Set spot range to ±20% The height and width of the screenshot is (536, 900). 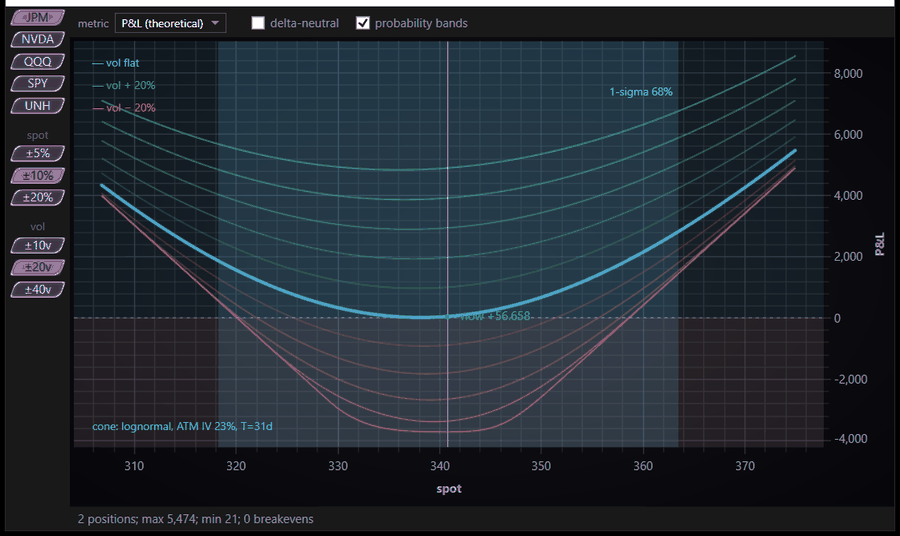[38, 197]
